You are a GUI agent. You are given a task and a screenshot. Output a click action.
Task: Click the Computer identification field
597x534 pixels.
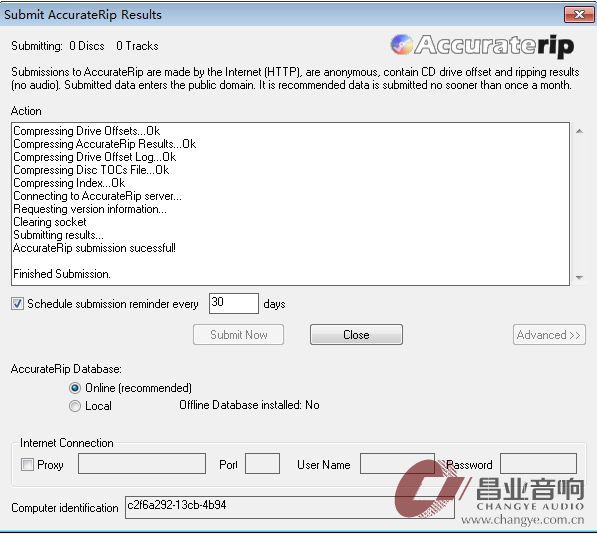(290, 507)
